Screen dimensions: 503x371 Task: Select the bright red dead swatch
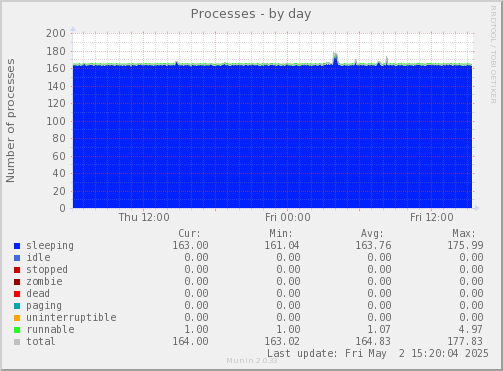click(x=17, y=294)
